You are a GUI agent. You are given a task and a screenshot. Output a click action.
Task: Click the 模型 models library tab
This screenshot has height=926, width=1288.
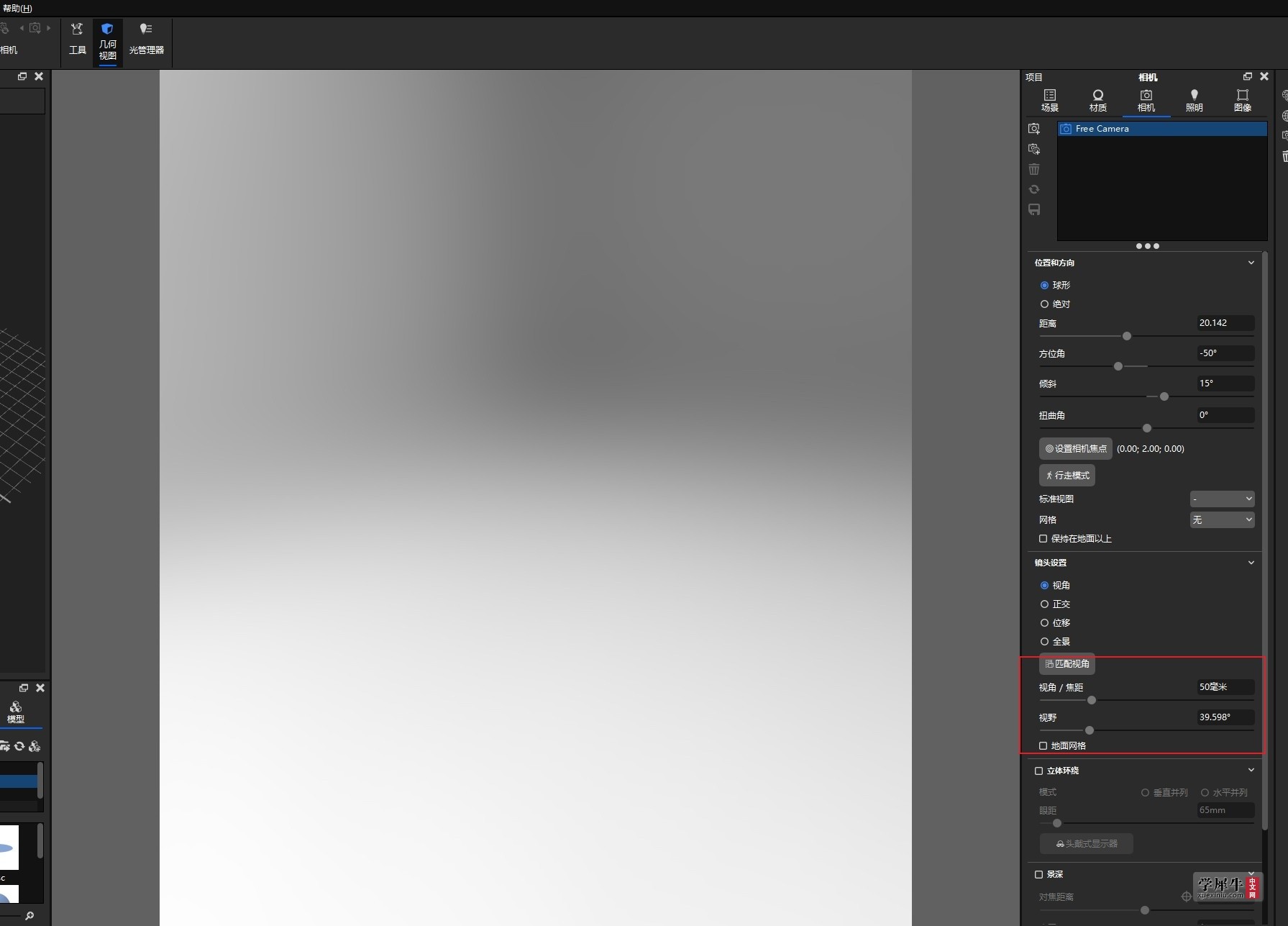pos(16,712)
